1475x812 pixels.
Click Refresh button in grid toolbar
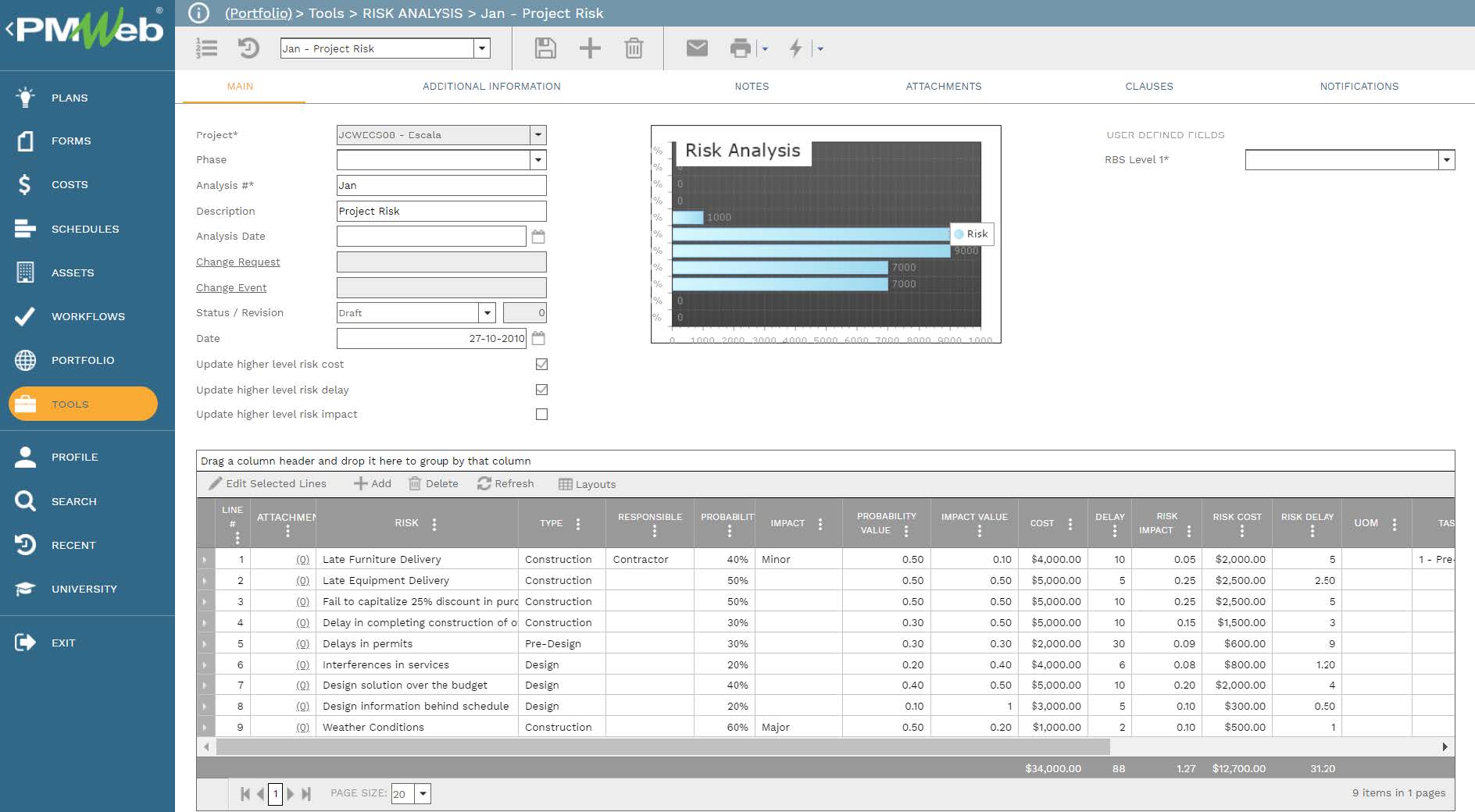coord(505,483)
